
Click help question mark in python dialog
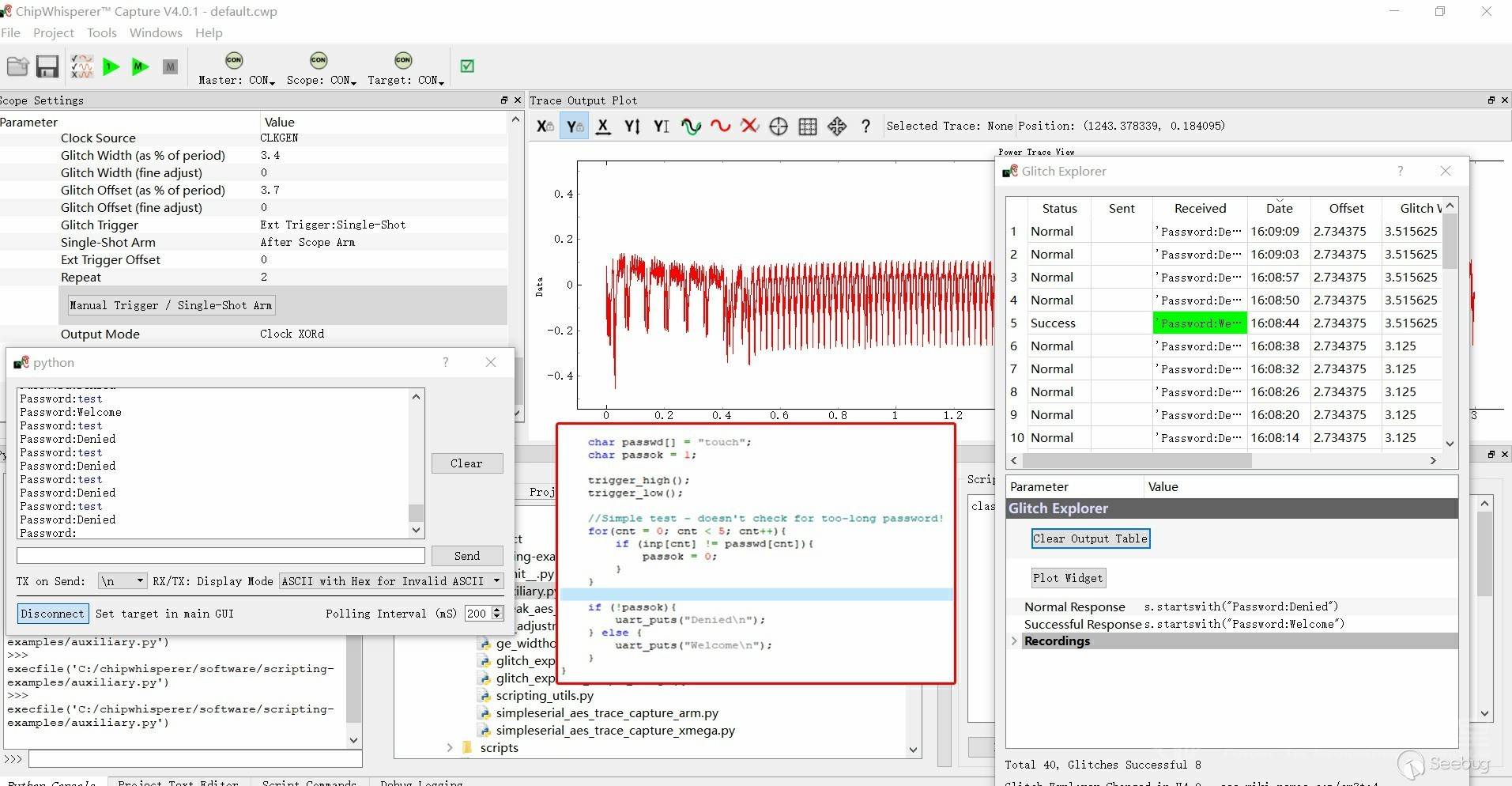click(445, 362)
